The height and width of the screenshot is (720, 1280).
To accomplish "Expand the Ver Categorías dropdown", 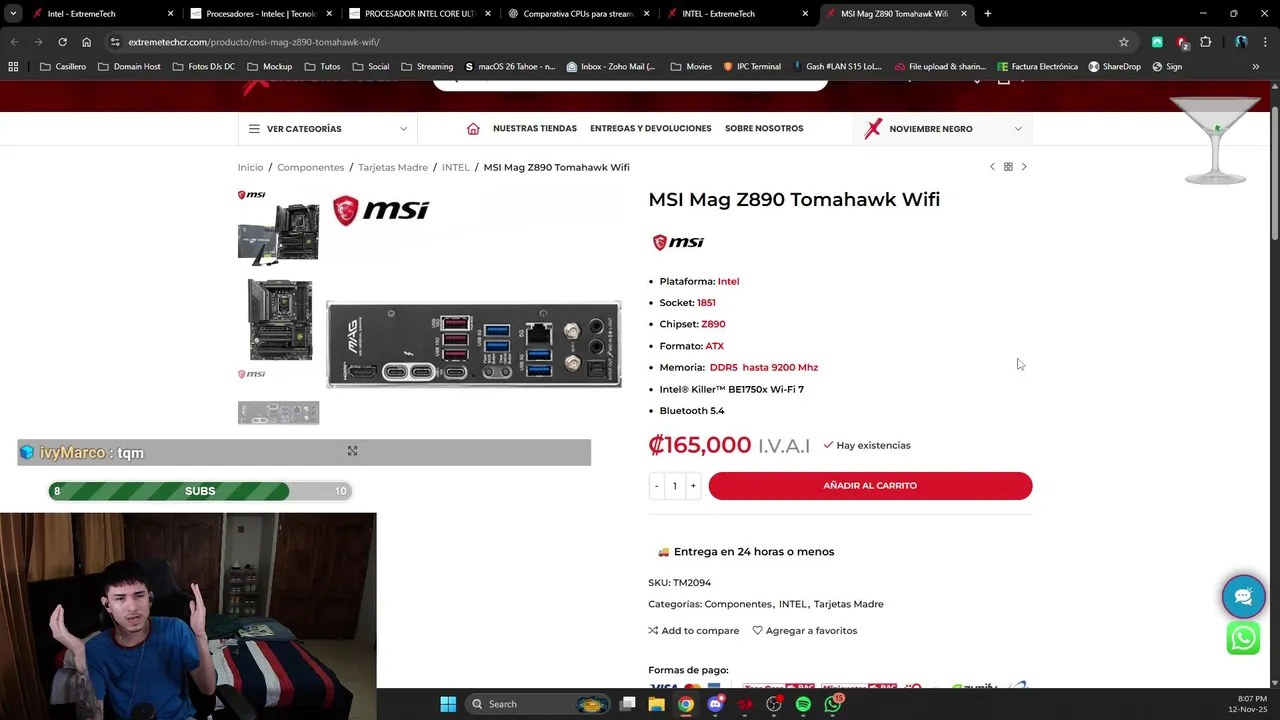I will [x=327, y=129].
